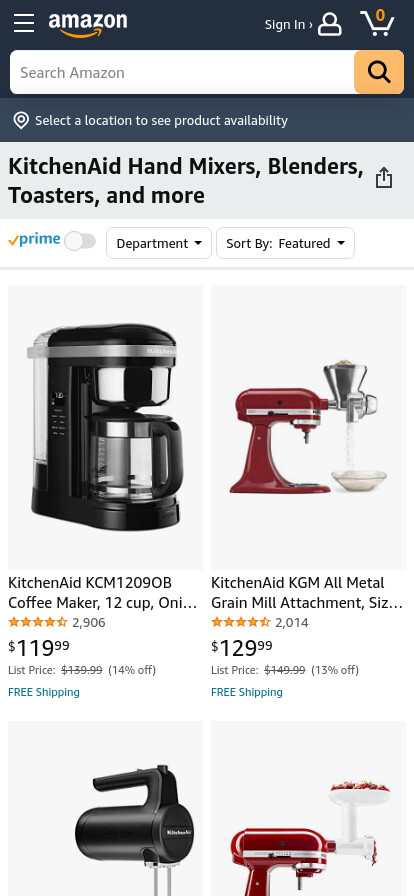Open the Sort By Featured dropdown
The image size is (414, 896).
click(x=285, y=243)
